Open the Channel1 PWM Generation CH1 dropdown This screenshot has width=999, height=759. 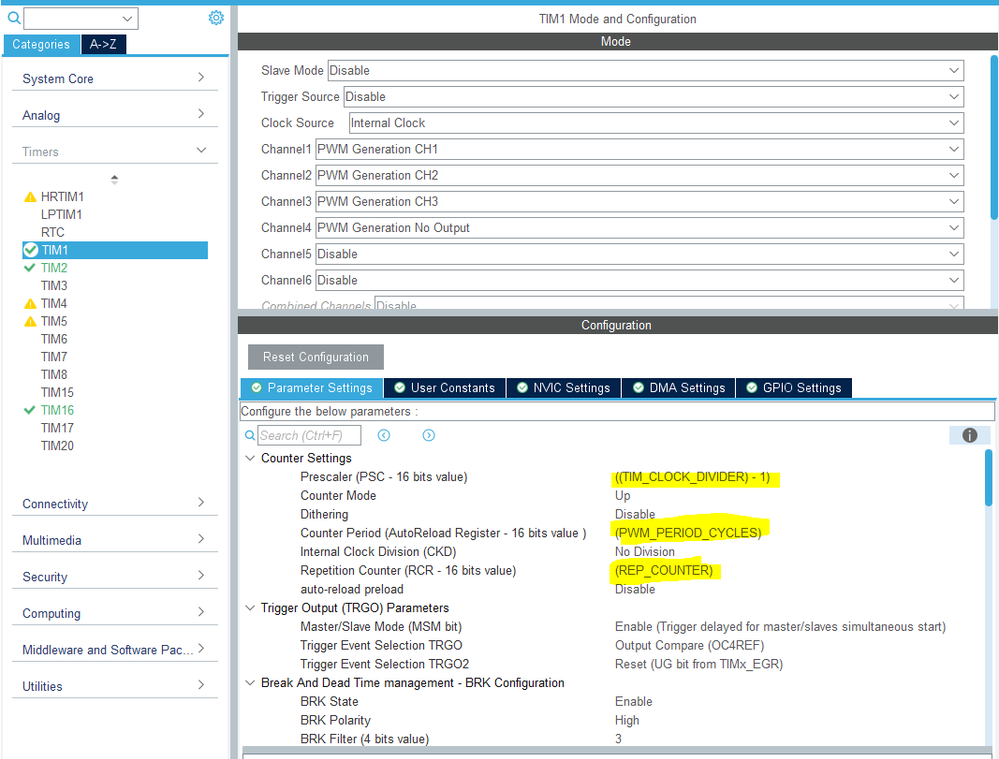point(639,149)
